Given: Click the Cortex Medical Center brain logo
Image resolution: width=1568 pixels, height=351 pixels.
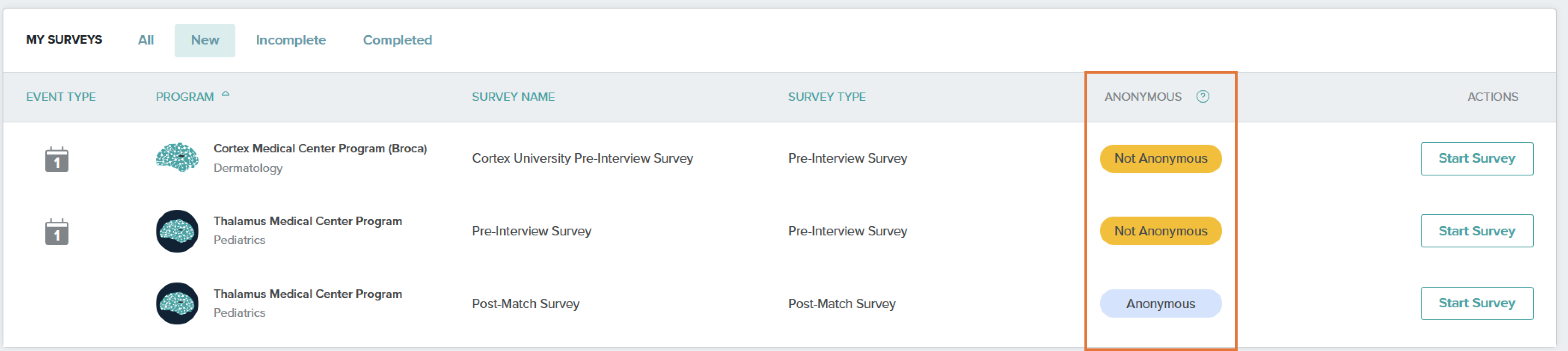Looking at the screenshot, I should pyautogui.click(x=176, y=158).
